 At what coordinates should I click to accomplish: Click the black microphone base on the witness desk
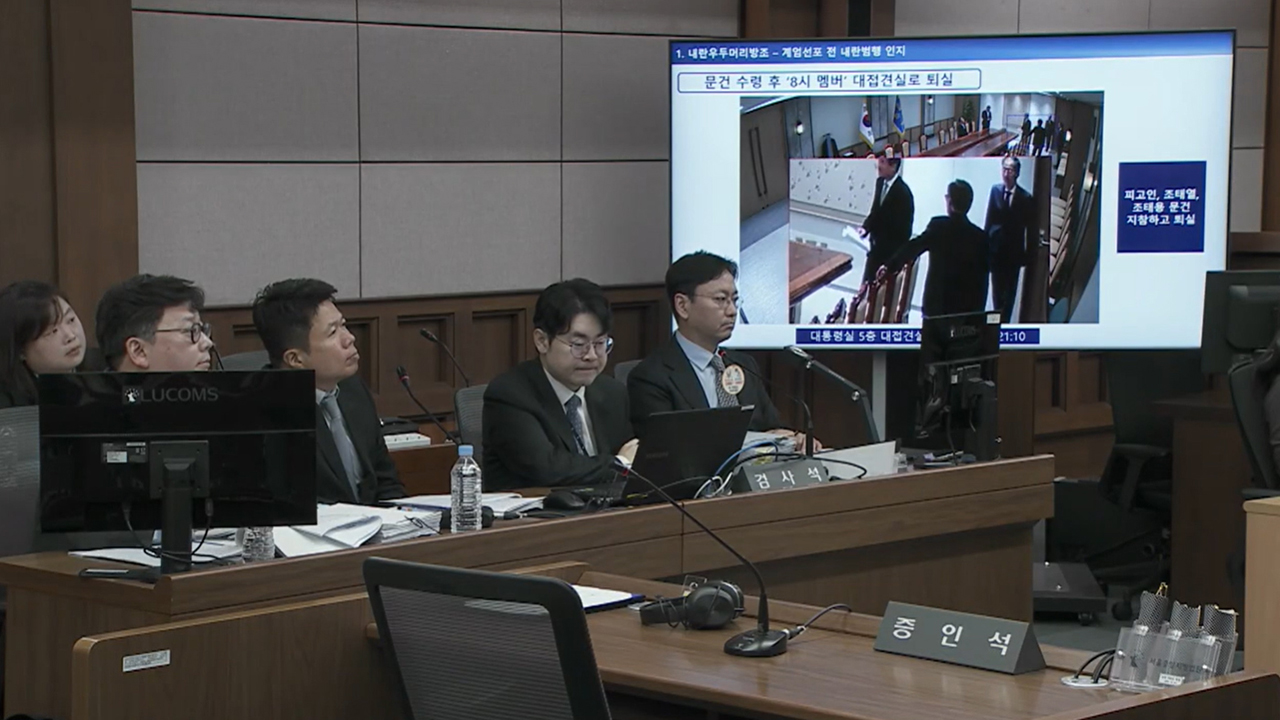click(756, 642)
